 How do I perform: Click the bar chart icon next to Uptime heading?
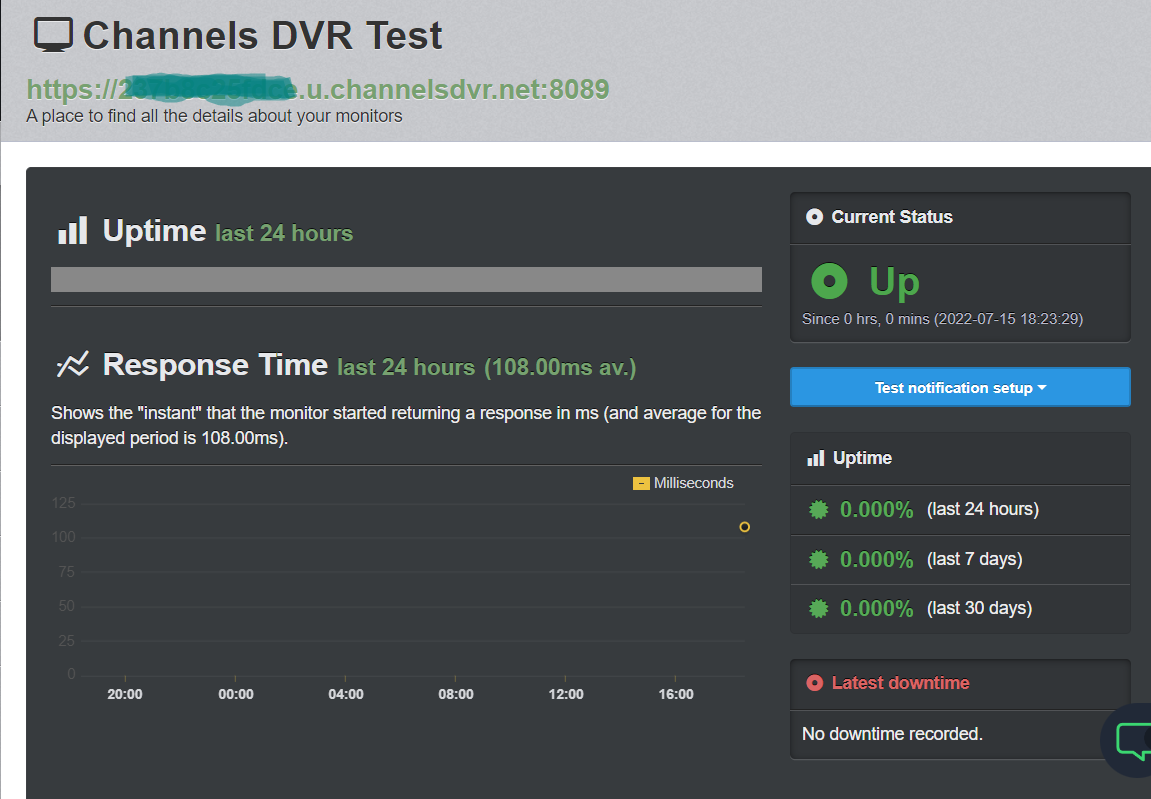point(72,231)
